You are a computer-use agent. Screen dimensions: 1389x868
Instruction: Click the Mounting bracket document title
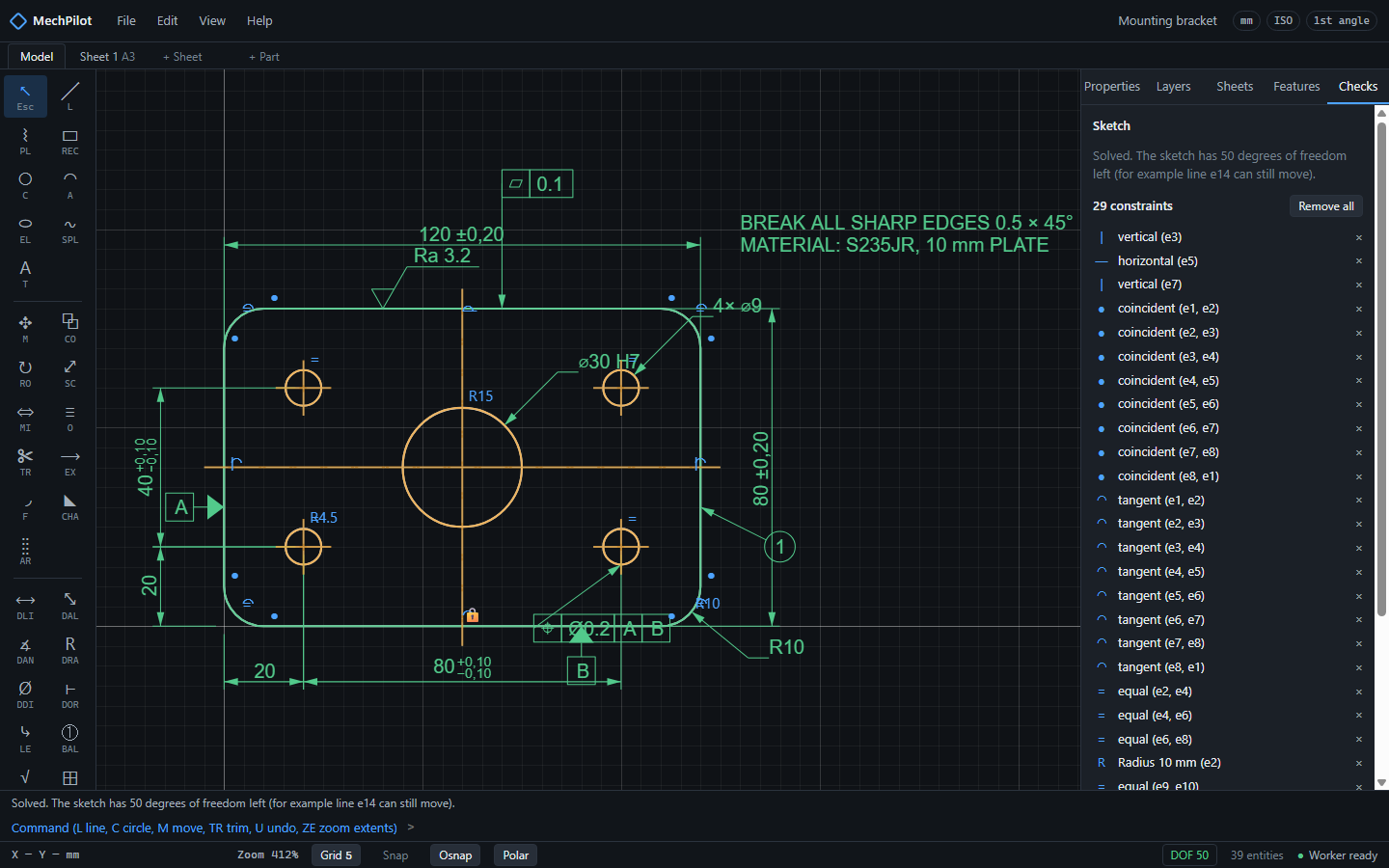click(1167, 20)
